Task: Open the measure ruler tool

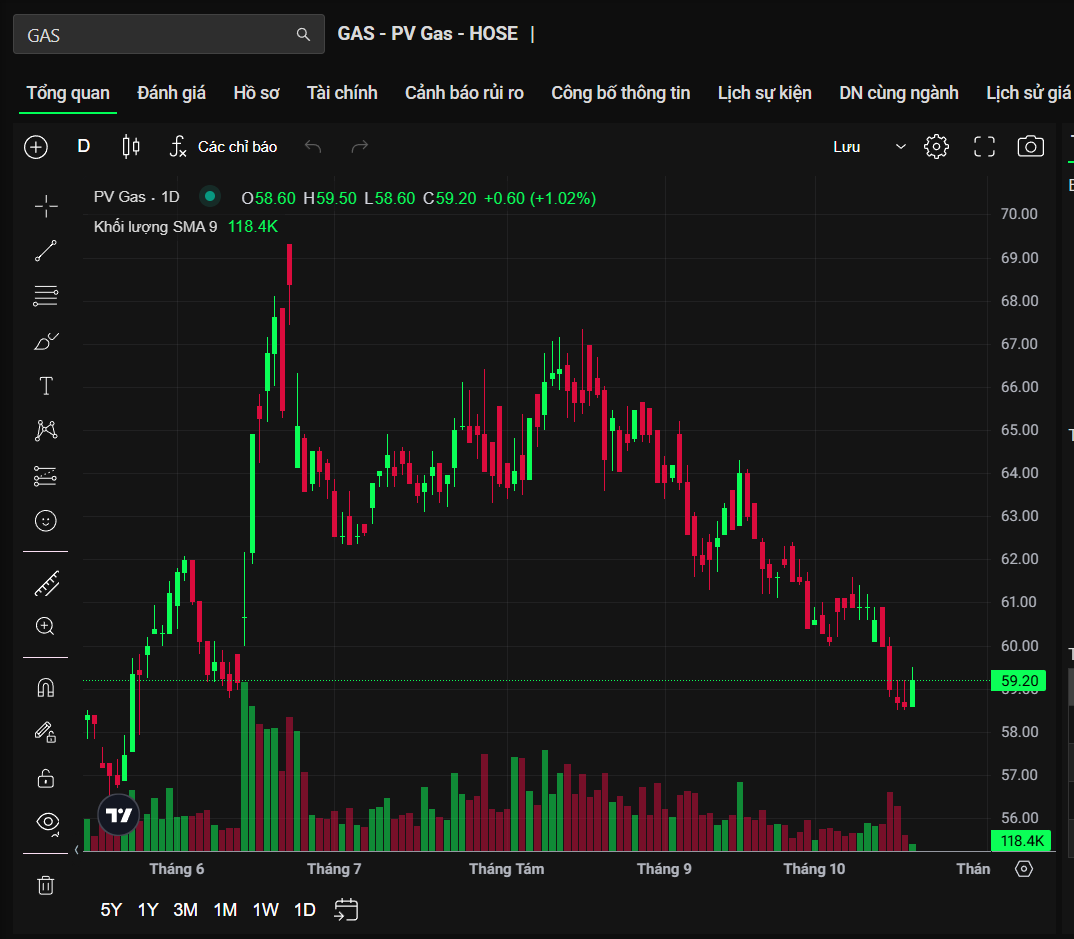Action: coord(46,584)
